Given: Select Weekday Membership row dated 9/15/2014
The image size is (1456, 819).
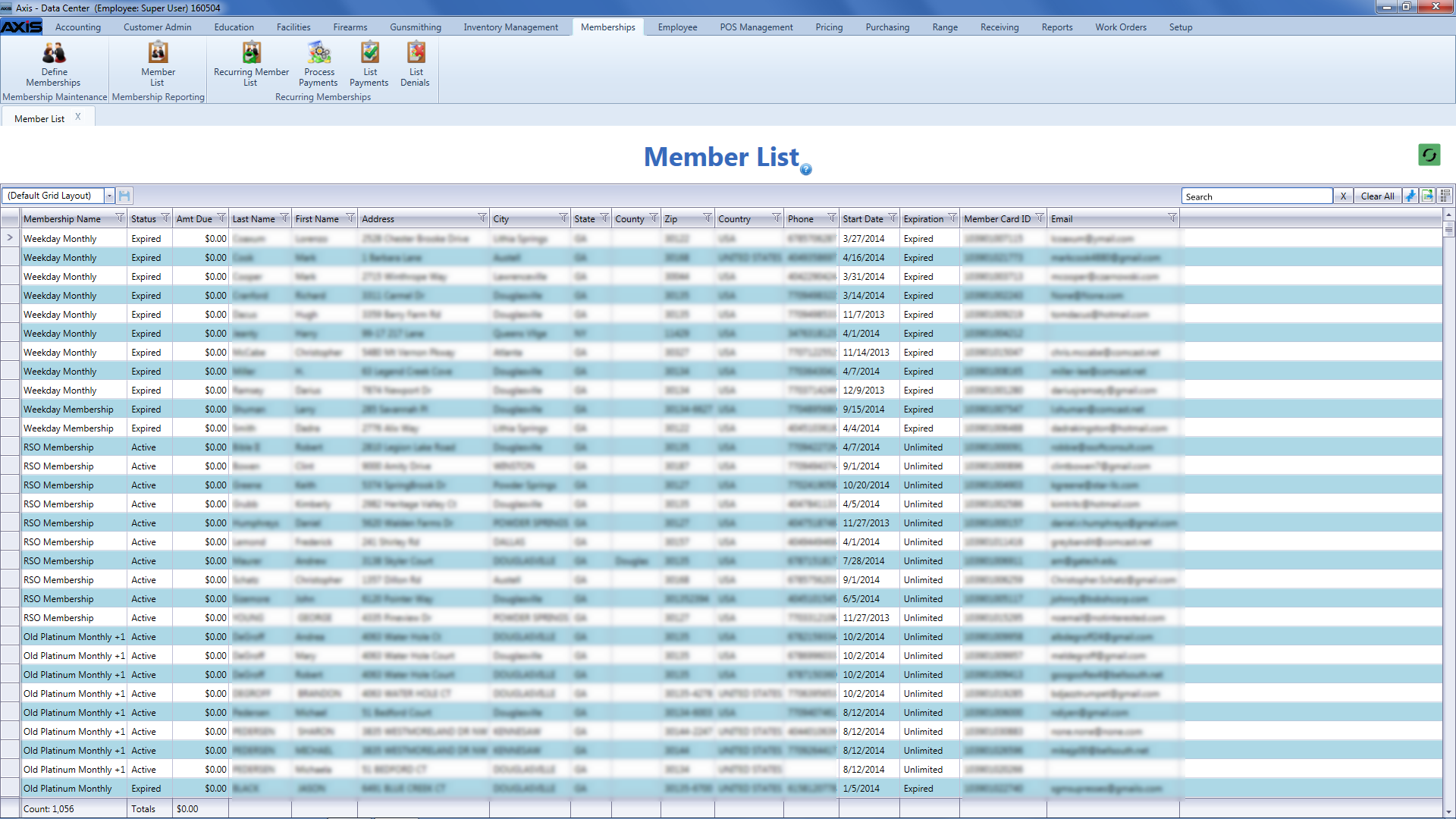Looking at the screenshot, I should click(732, 409).
